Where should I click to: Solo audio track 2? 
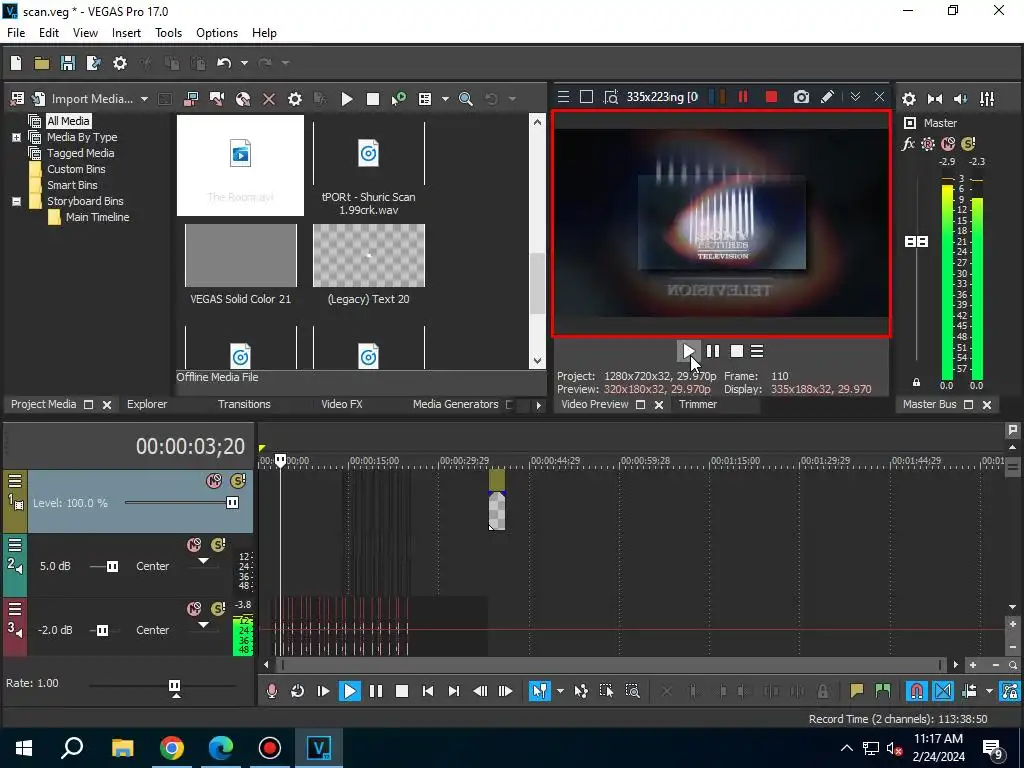218,545
